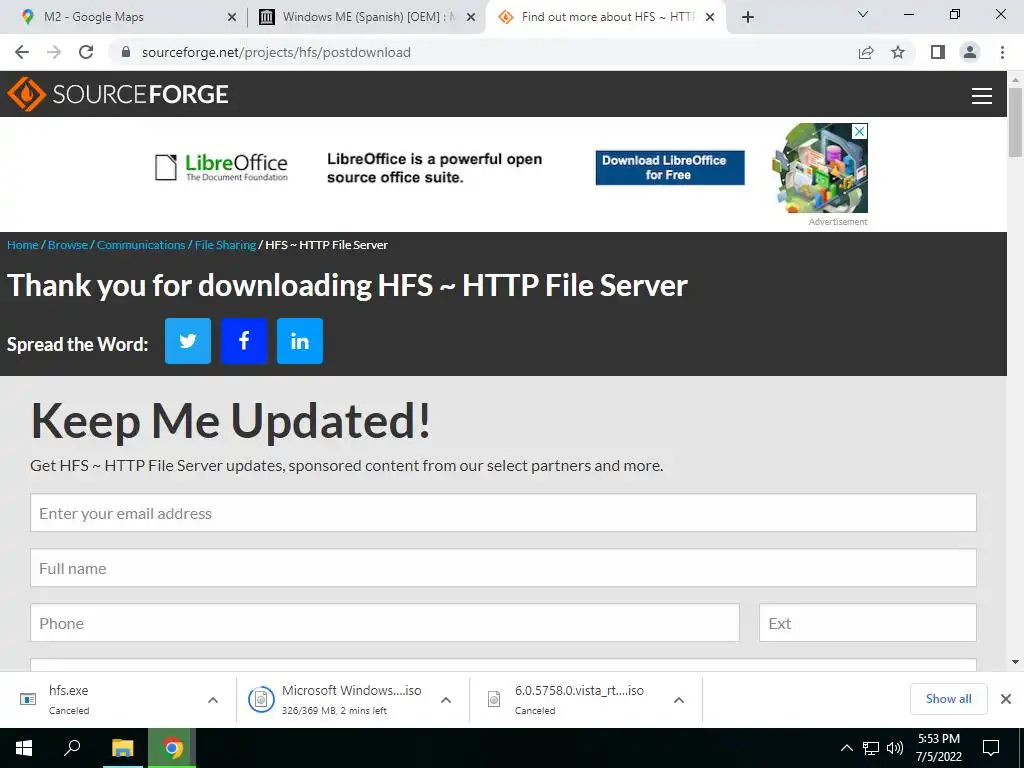Open the Chrome three-dot menu
Screen dimensions: 1024x768
[x=1002, y=52]
